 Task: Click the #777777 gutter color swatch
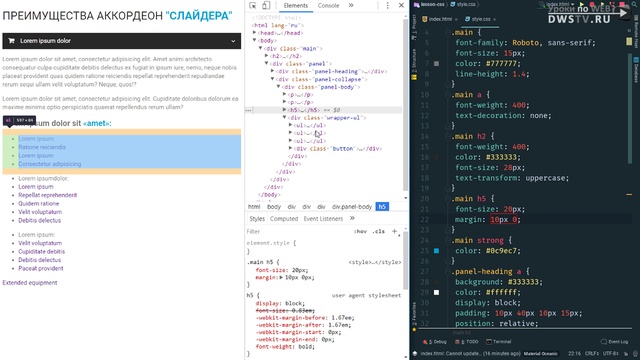436,64
